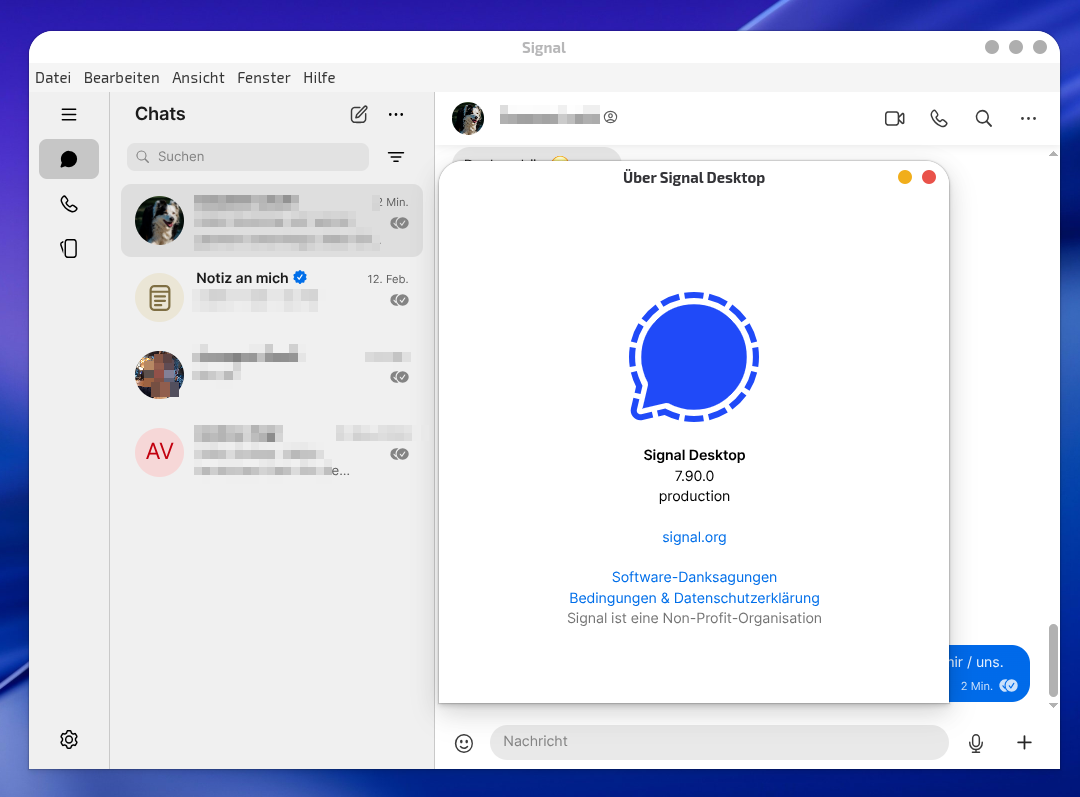
Task: Start a video call in this chat
Action: coord(894,118)
